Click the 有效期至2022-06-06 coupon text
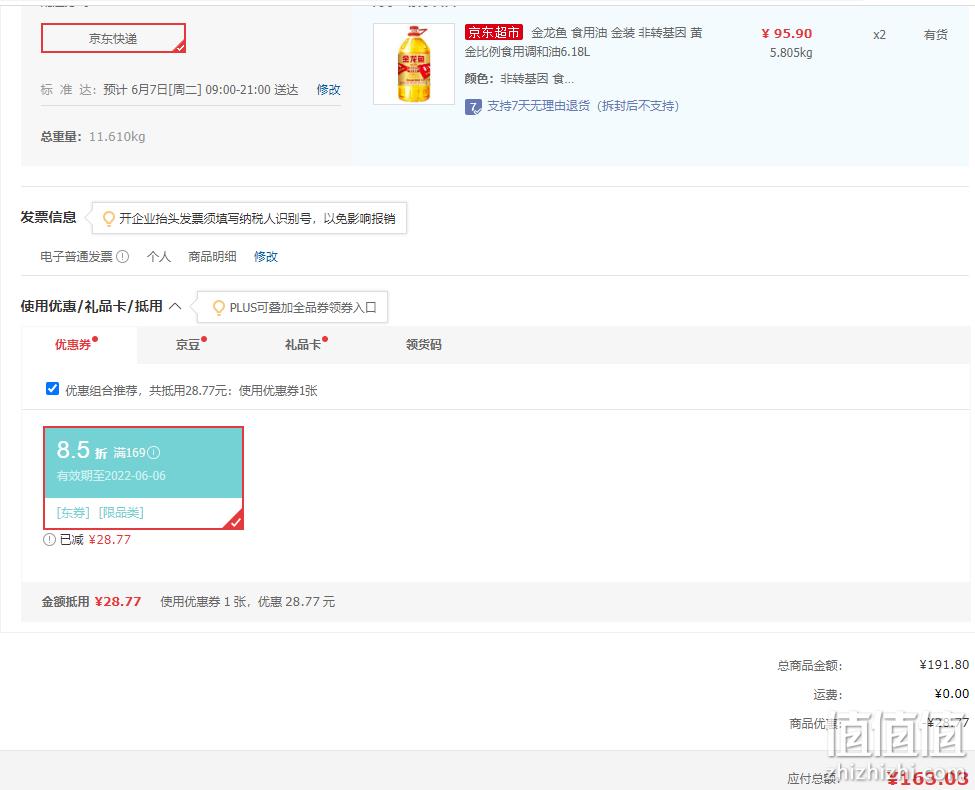The height and width of the screenshot is (790, 975). coord(111,476)
